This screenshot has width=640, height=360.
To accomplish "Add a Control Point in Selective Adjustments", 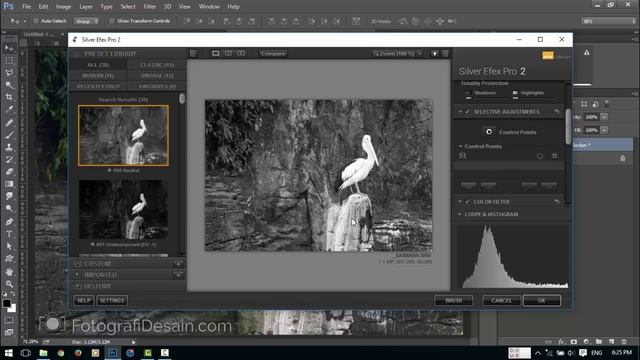I will (489, 132).
